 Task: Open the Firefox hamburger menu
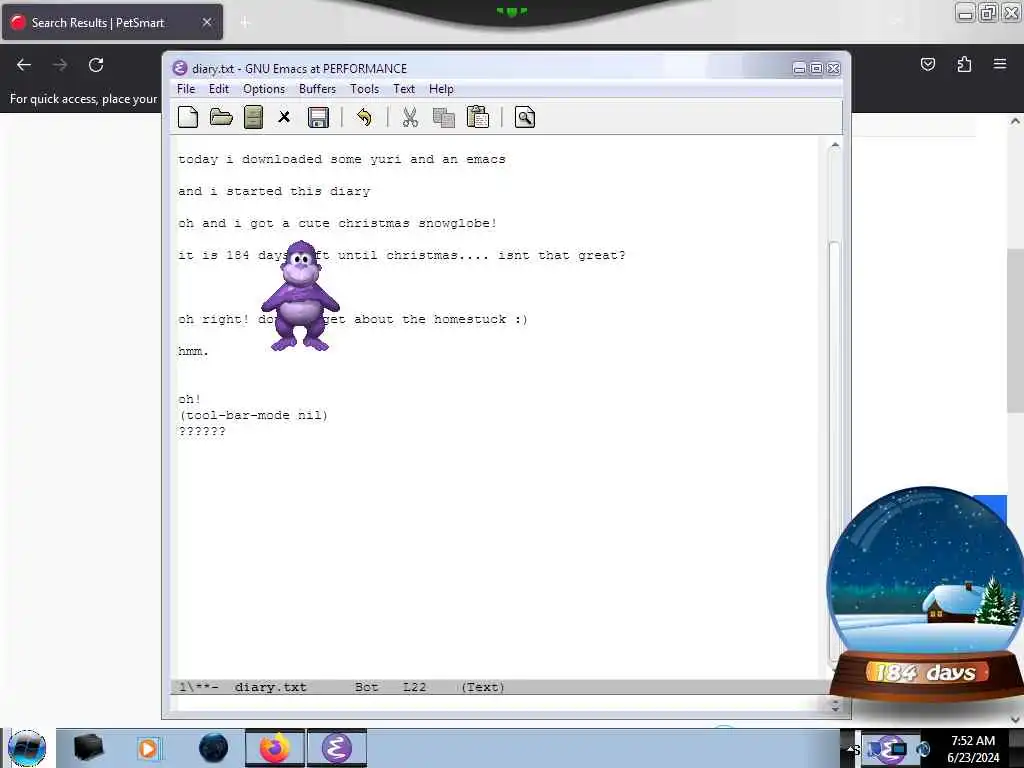[x=1000, y=64]
